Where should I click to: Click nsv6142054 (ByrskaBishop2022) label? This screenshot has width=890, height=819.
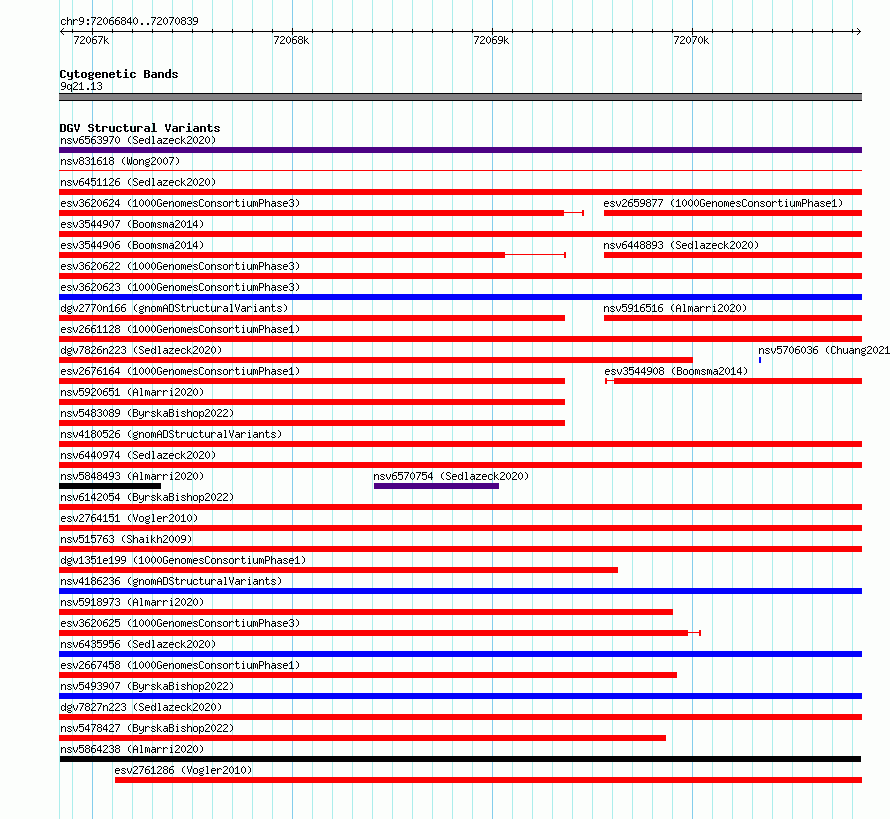147,497
